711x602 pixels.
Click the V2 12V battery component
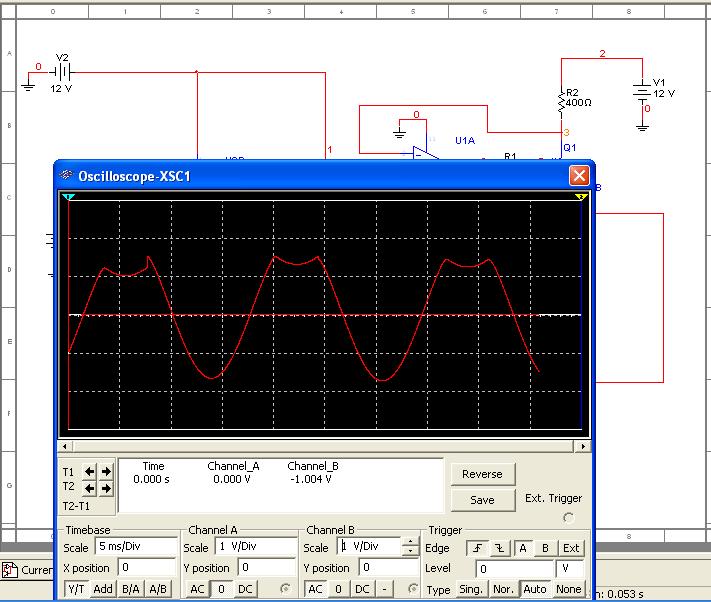tap(62, 72)
